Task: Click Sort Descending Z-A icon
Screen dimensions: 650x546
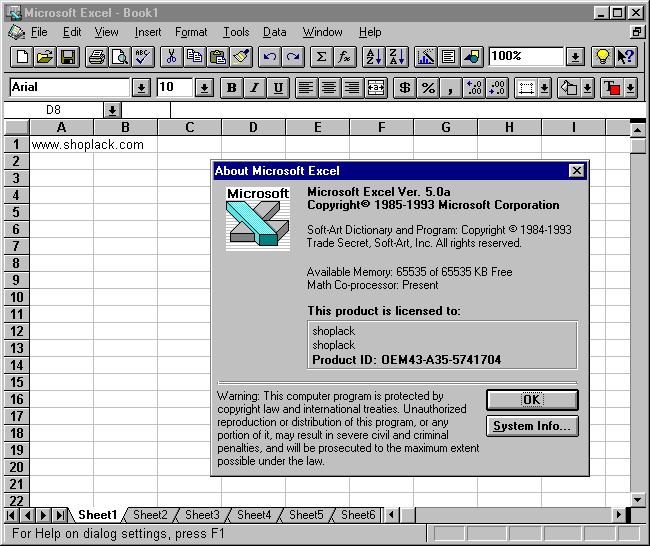Action: 397,56
